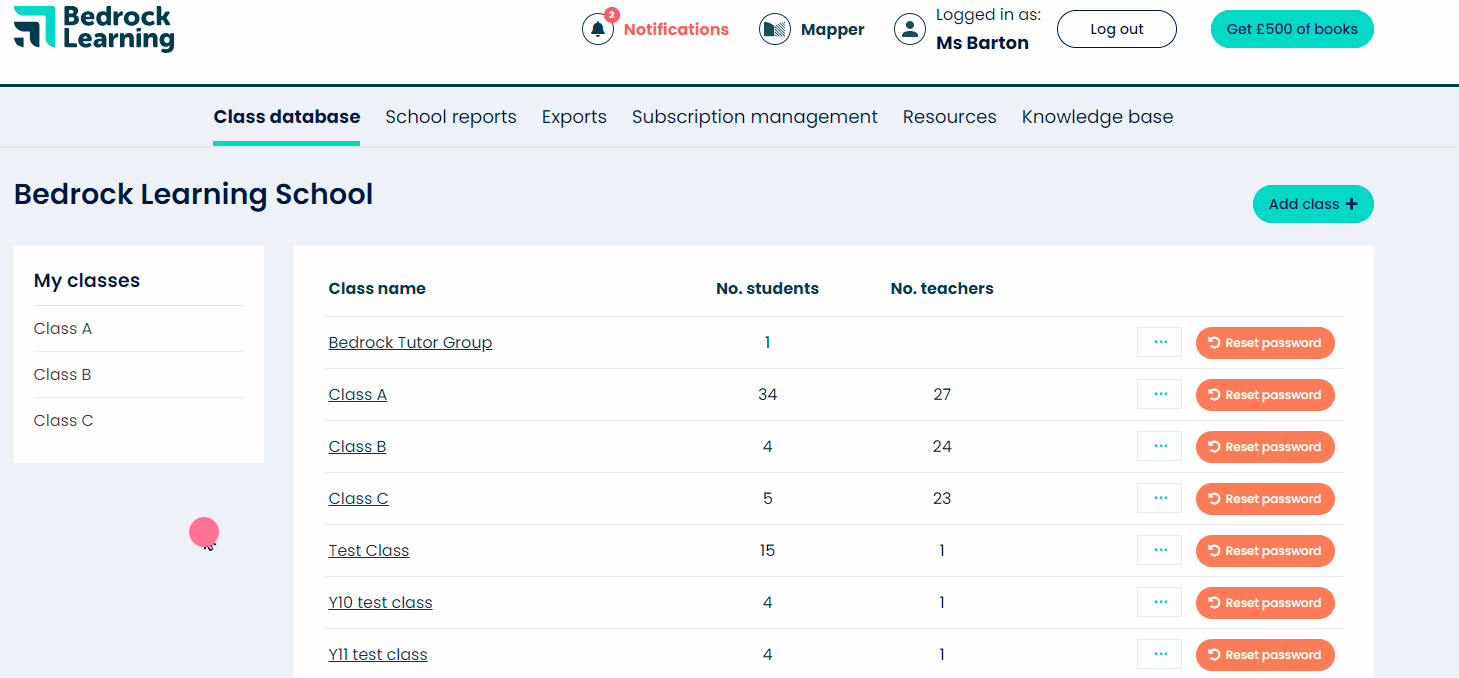Click the Bedrock Learning logo
The height and width of the screenshot is (678, 1459).
coord(93,29)
